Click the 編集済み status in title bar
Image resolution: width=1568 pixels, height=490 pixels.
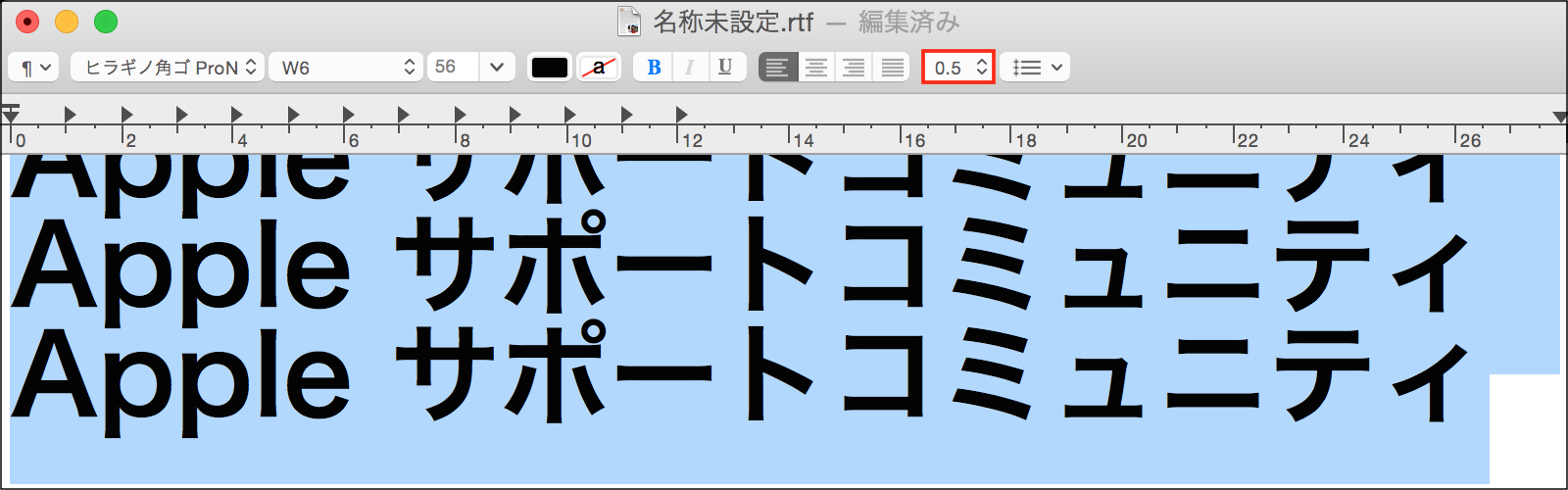click(x=908, y=22)
